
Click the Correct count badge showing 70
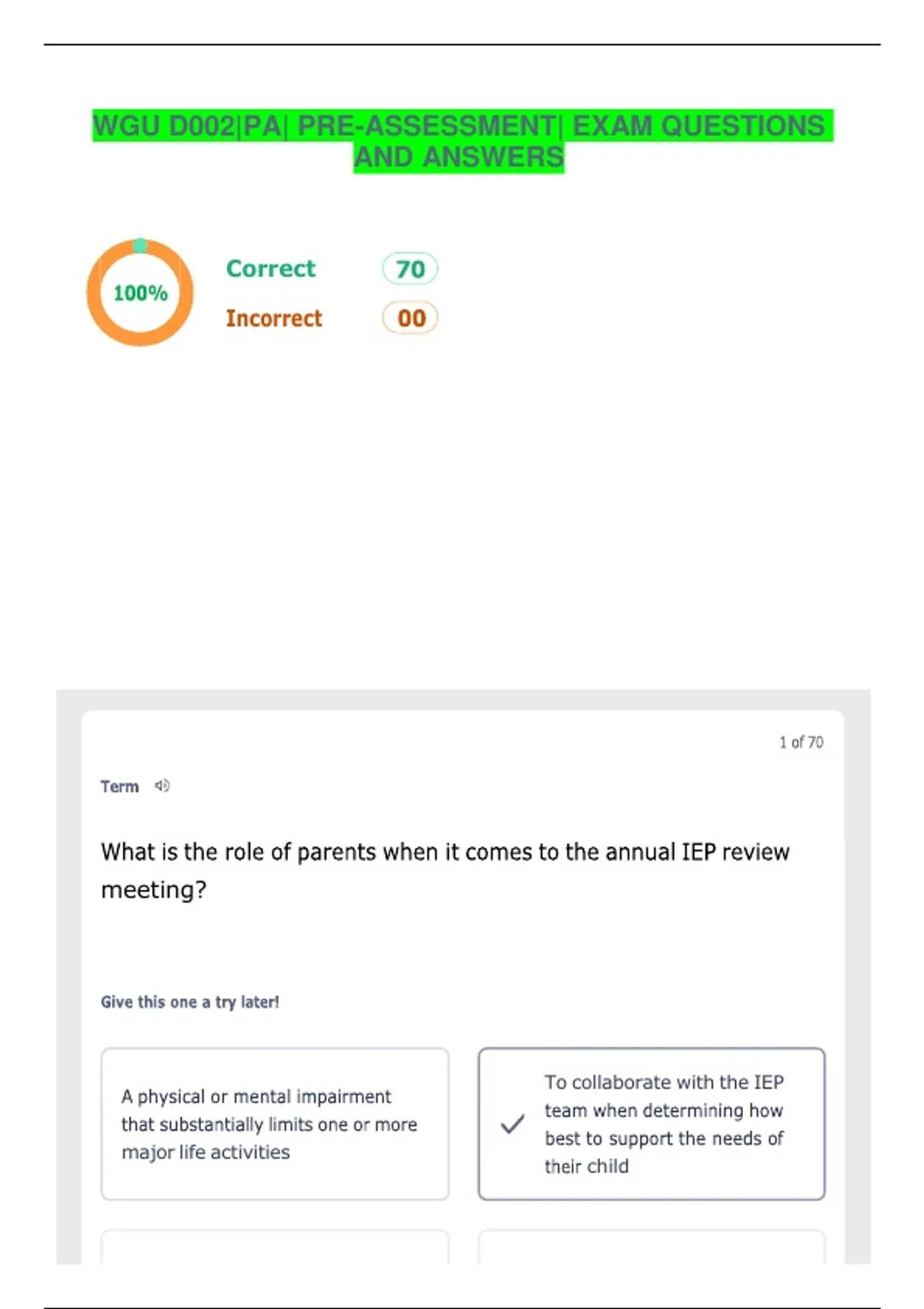[410, 269]
